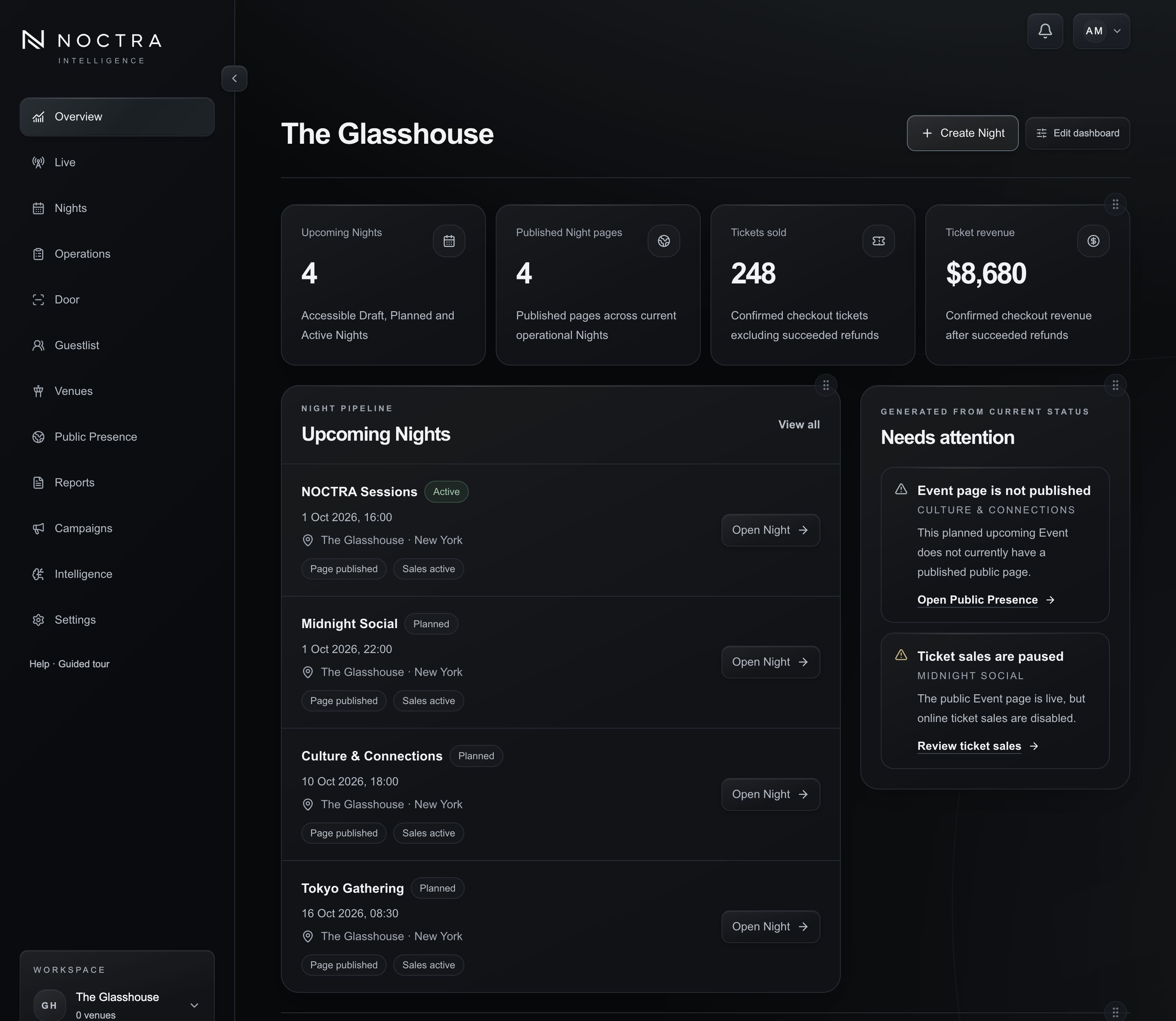Image resolution: width=1176 pixels, height=1021 pixels.
Task: Click the Create Night button
Action: coord(962,133)
